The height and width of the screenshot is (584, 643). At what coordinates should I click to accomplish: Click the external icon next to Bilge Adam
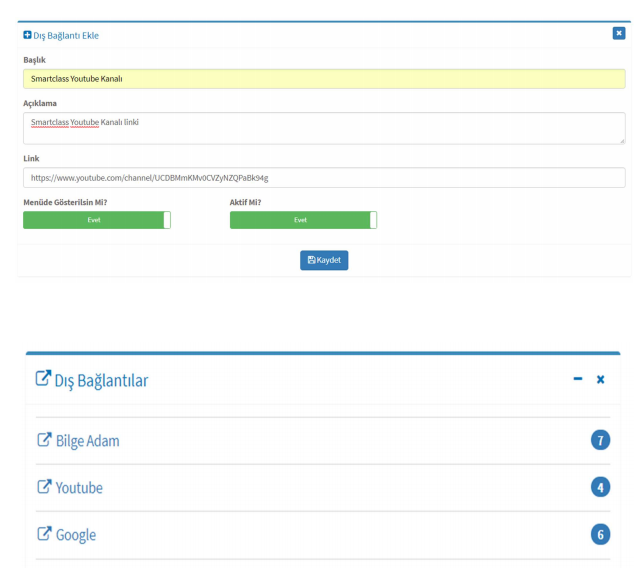pos(44,439)
